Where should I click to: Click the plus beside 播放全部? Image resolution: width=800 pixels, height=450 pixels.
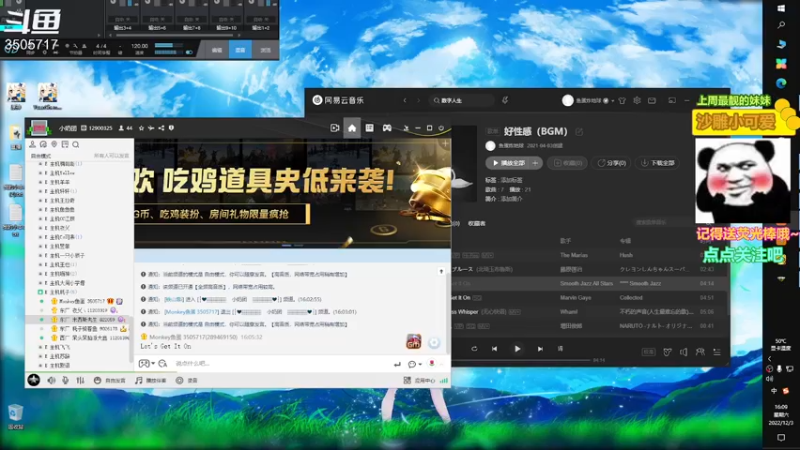[536, 163]
